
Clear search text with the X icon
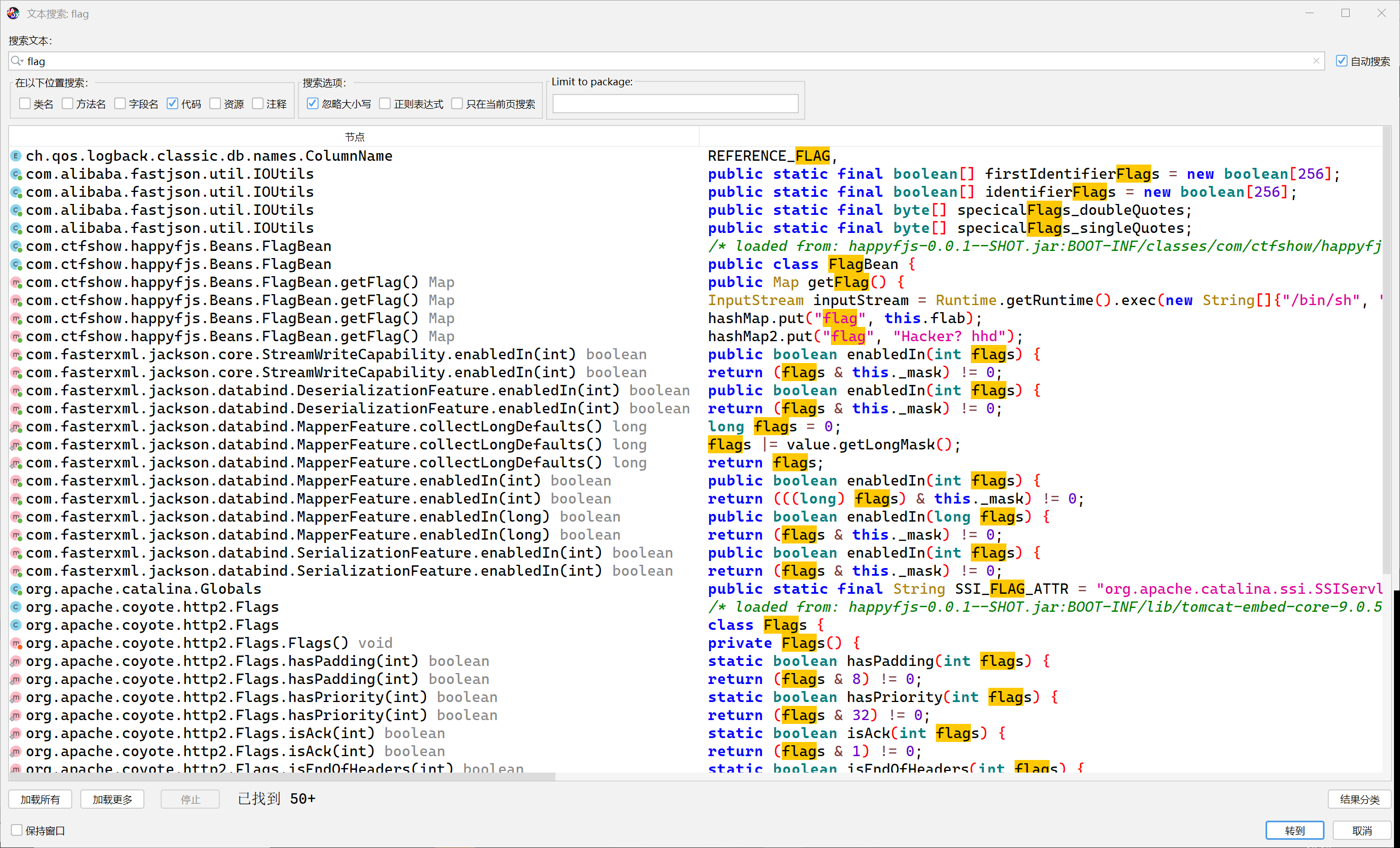pyautogui.click(x=1316, y=61)
